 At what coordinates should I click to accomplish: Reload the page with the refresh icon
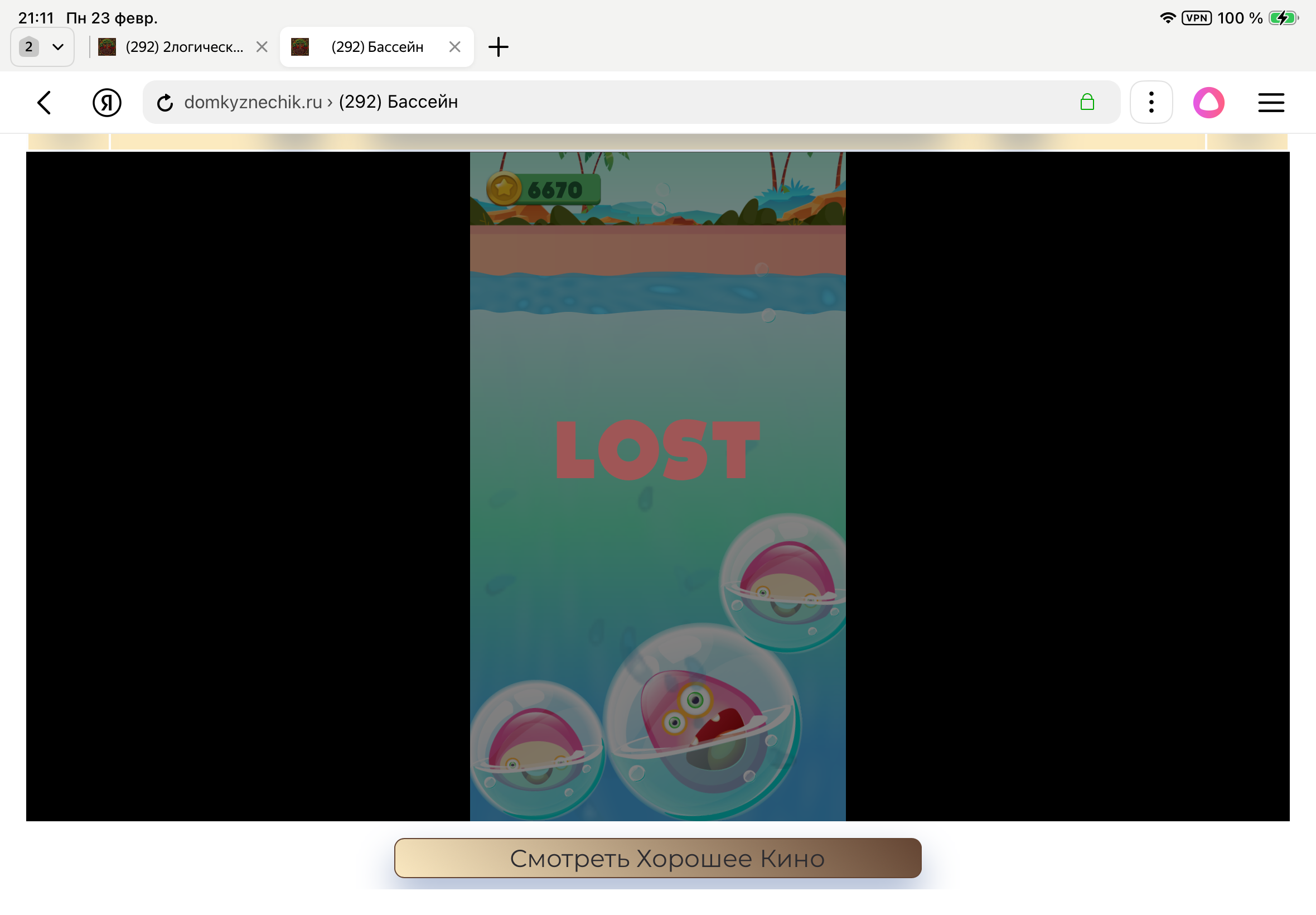165,103
